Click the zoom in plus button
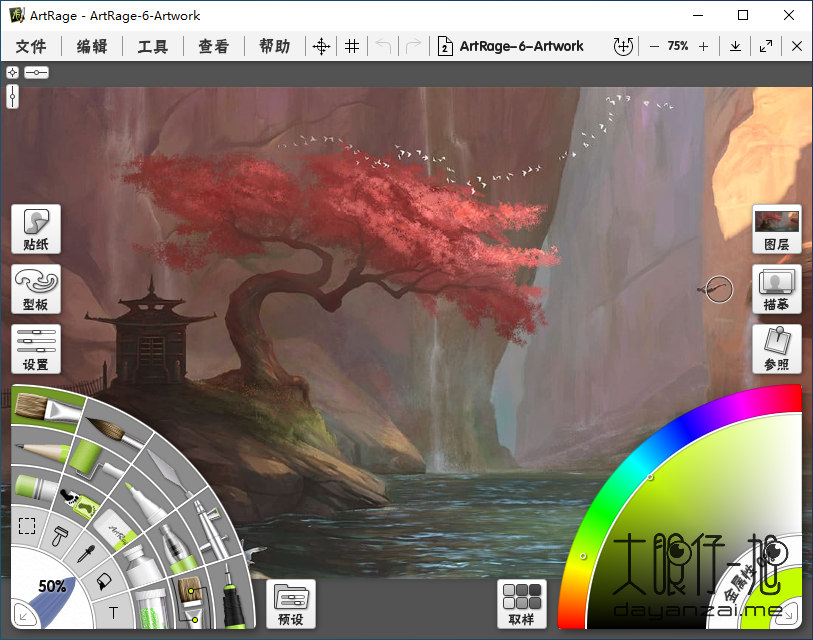This screenshot has width=813, height=640. pos(703,46)
